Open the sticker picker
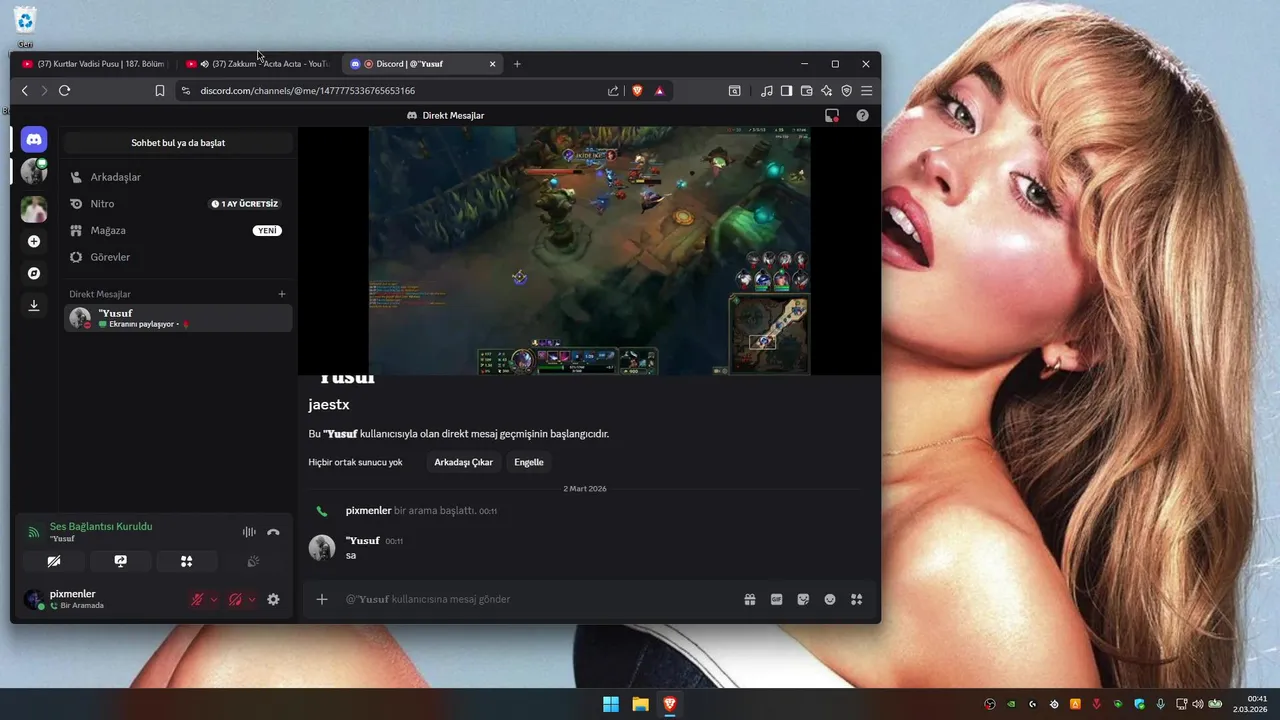 pyautogui.click(x=803, y=599)
